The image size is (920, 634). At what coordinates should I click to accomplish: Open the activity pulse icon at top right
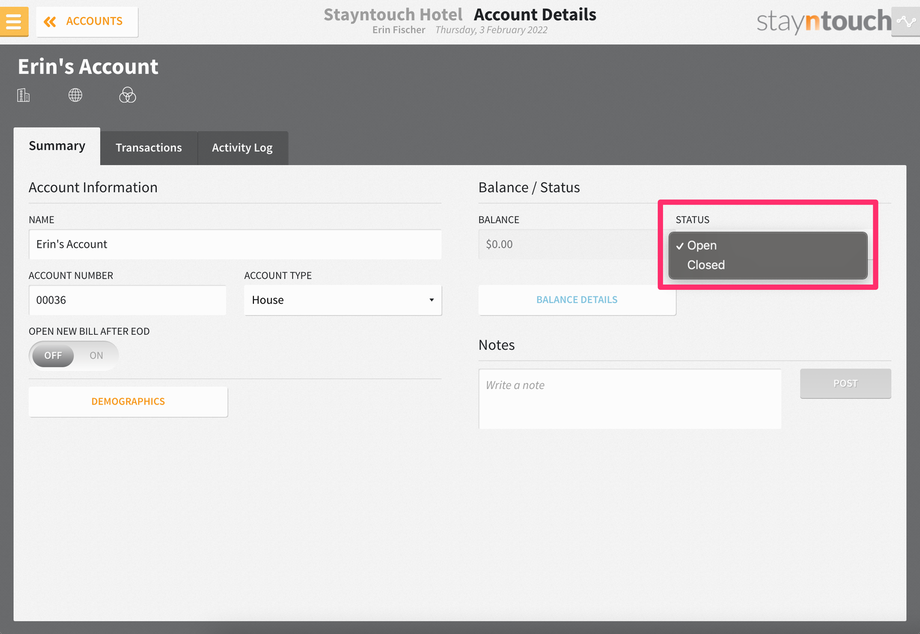pos(906,22)
